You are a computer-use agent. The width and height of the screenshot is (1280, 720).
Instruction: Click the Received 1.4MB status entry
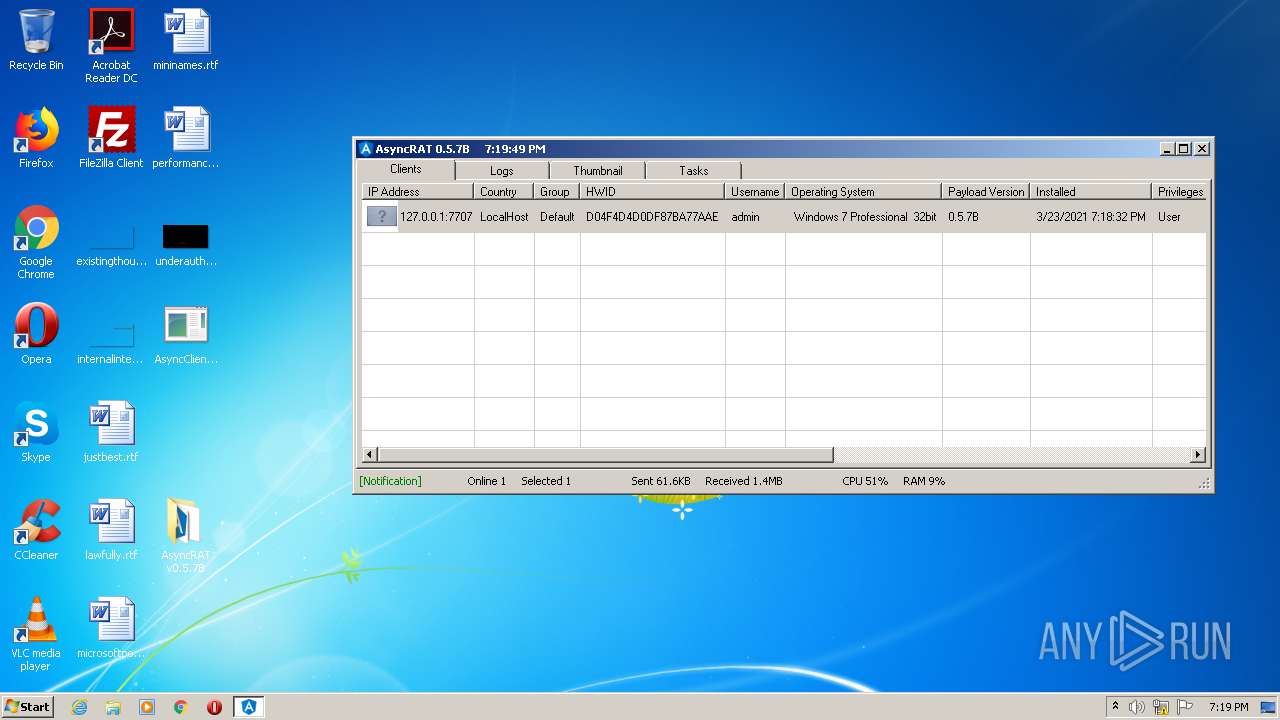[x=744, y=481]
